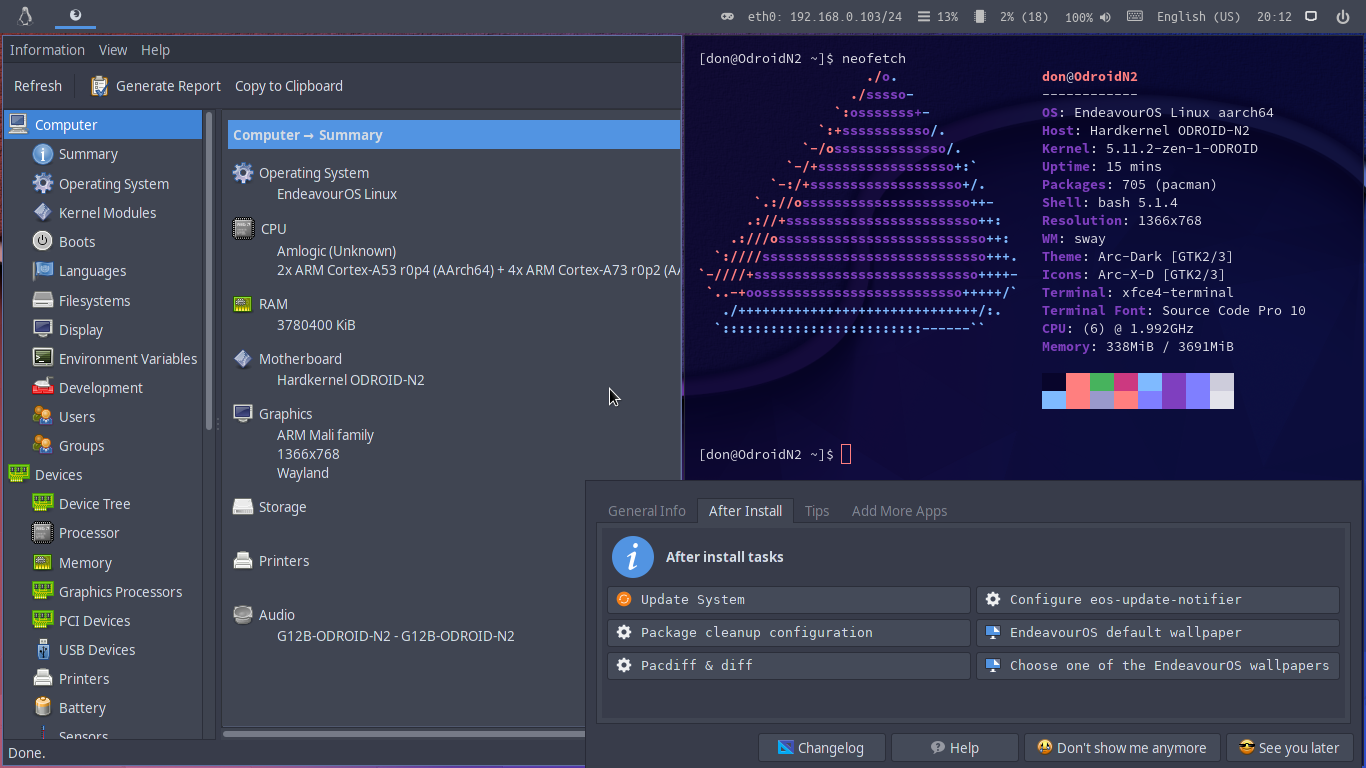Click Choose one of the EndeavourOS wallpapers
Viewport: 1366px width, 768px height.
[x=1158, y=665]
